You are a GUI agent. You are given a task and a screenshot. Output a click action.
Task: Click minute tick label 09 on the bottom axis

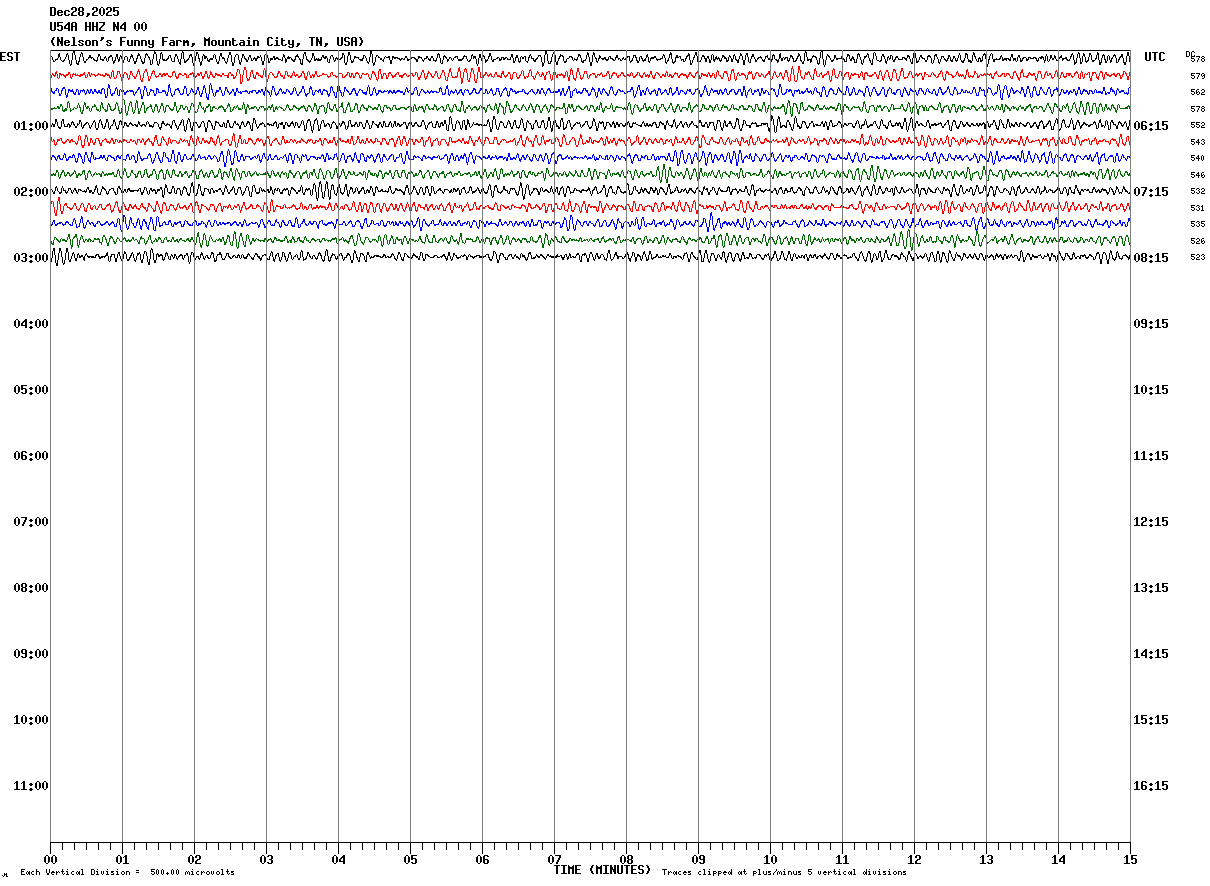[x=698, y=860]
